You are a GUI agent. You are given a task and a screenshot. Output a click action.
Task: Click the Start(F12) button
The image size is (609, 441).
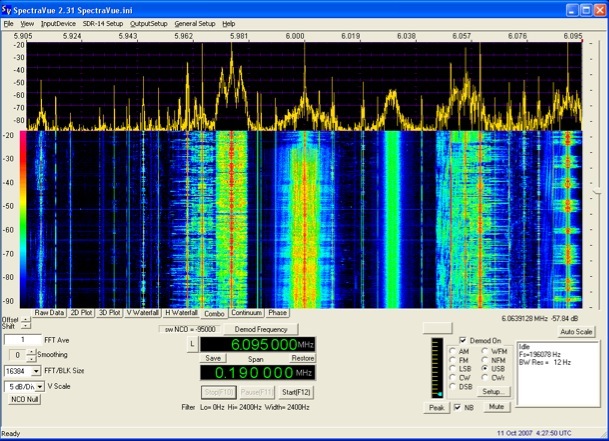click(296, 392)
